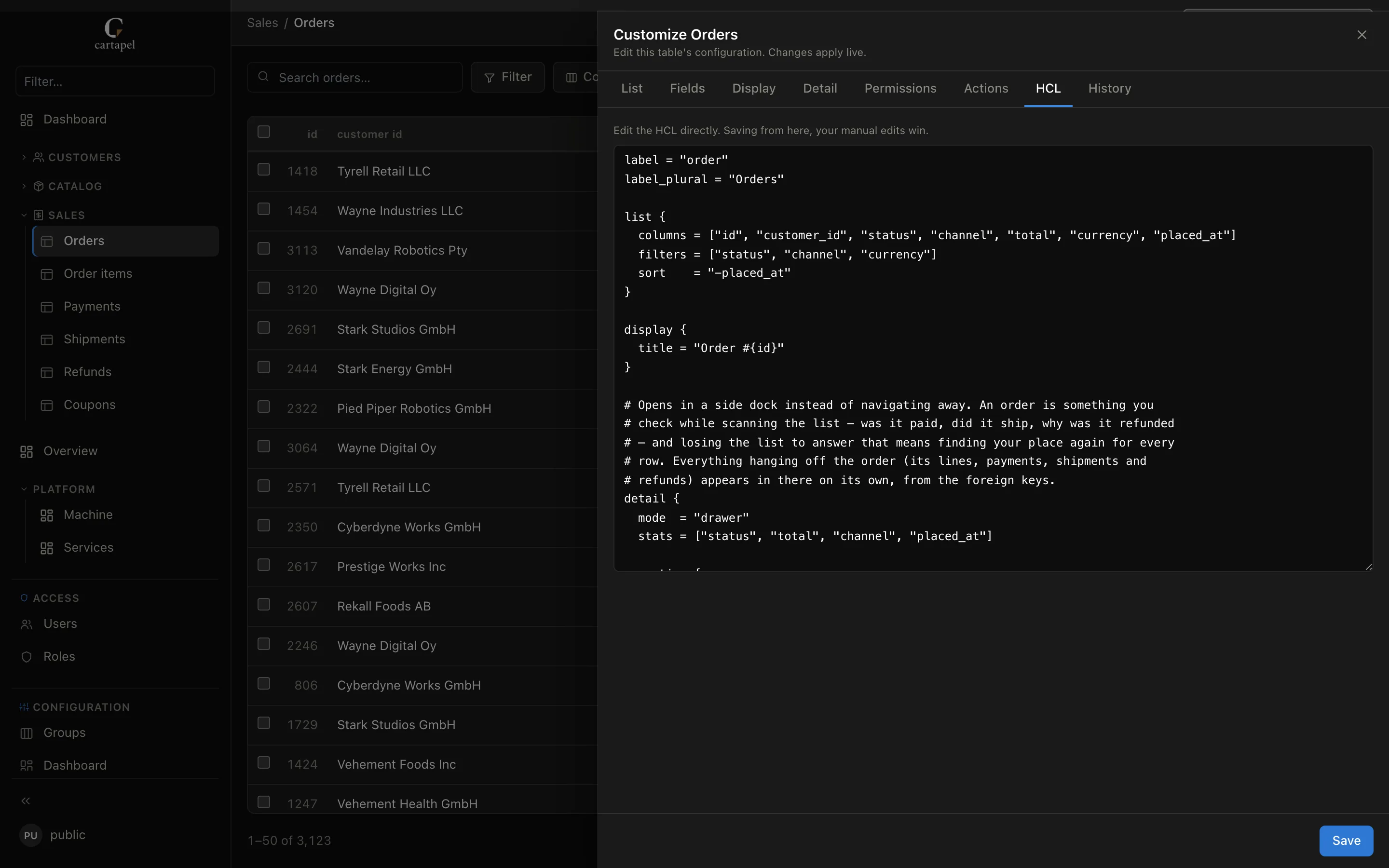Screen dimensions: 1389x868
Task: Click the funnel icon on Filter button
Action: 490,78
